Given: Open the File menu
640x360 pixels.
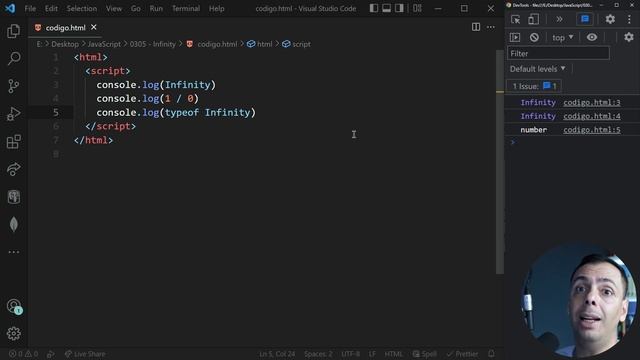Looking at the screenshot, I should coord(30,8).
